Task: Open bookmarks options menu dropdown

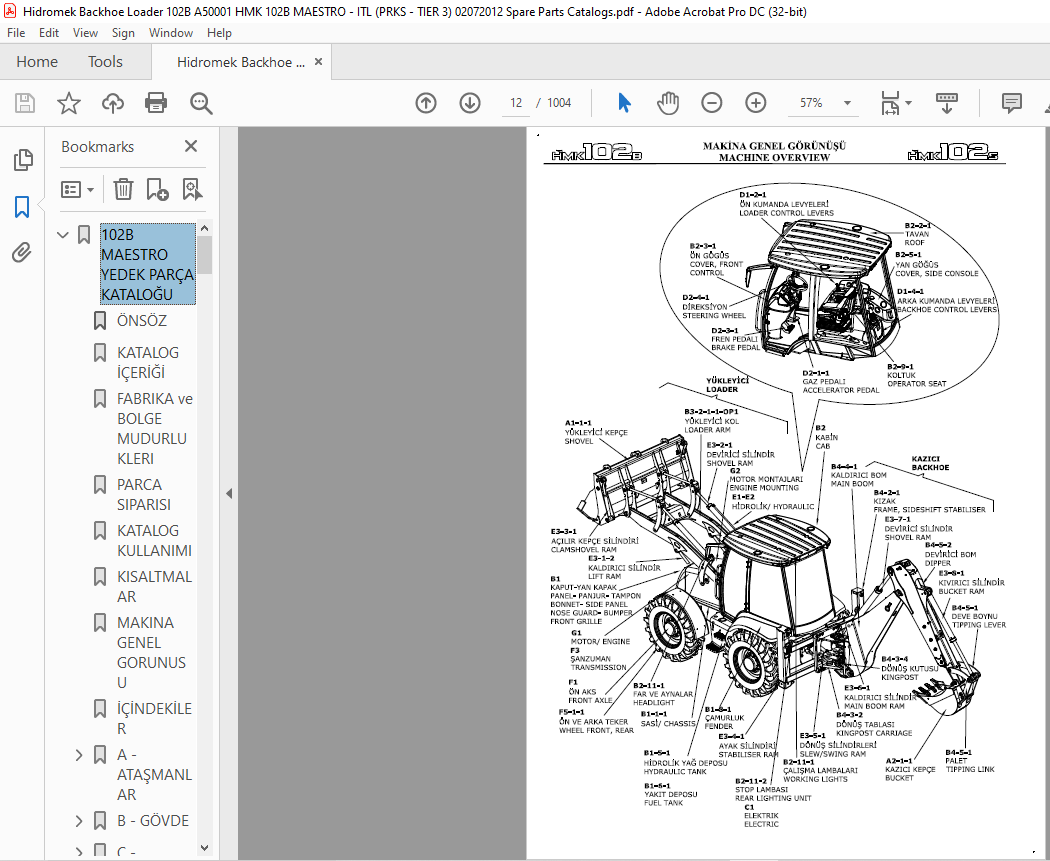Action: pyautogui.click(x=78, y=189)
